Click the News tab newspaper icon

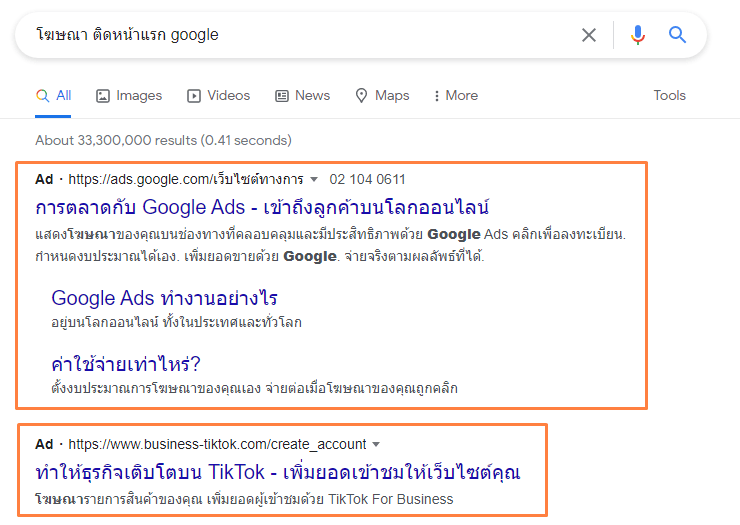(282, 96)
